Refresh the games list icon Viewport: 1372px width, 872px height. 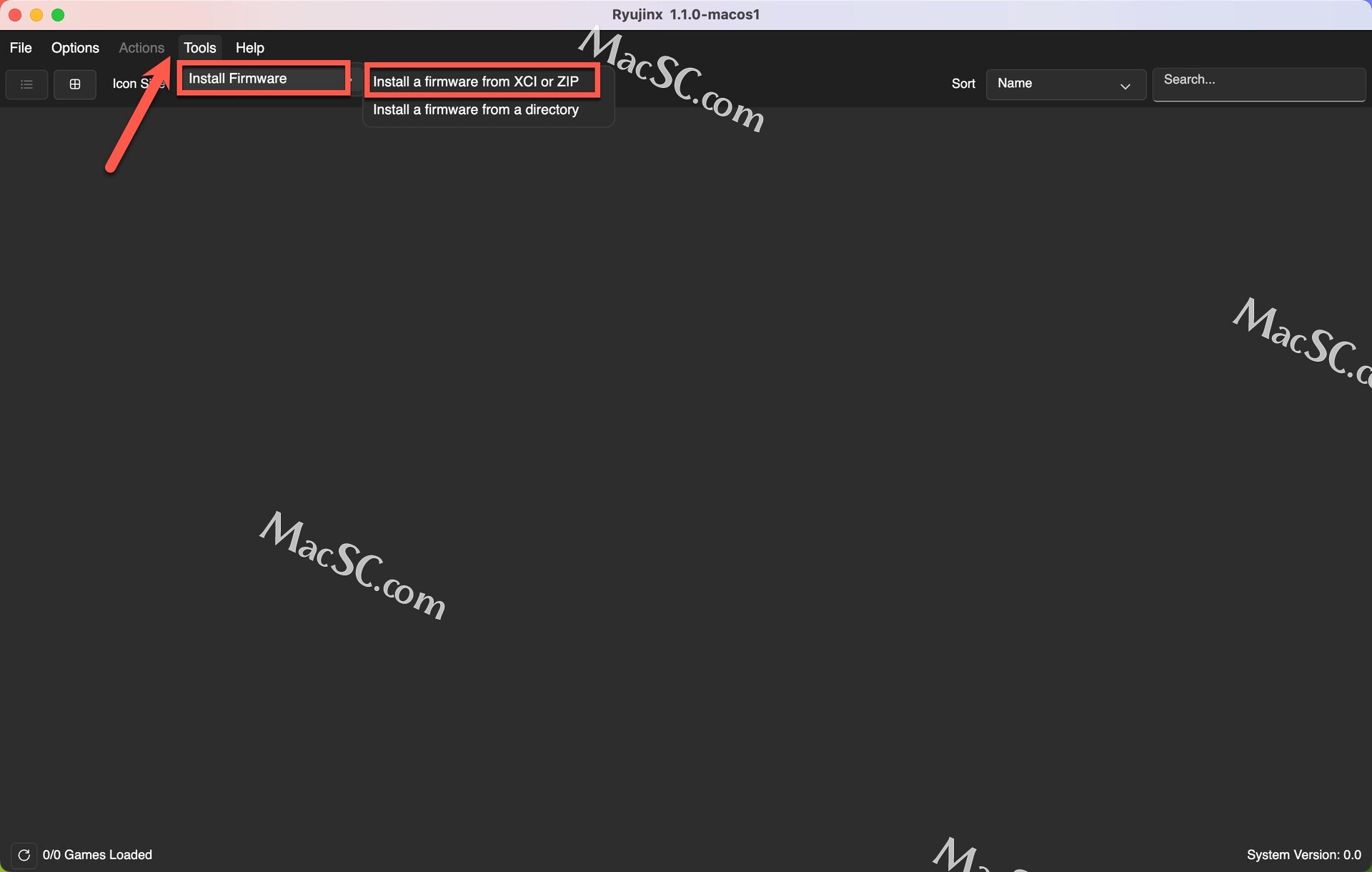(x=24, y=855)
